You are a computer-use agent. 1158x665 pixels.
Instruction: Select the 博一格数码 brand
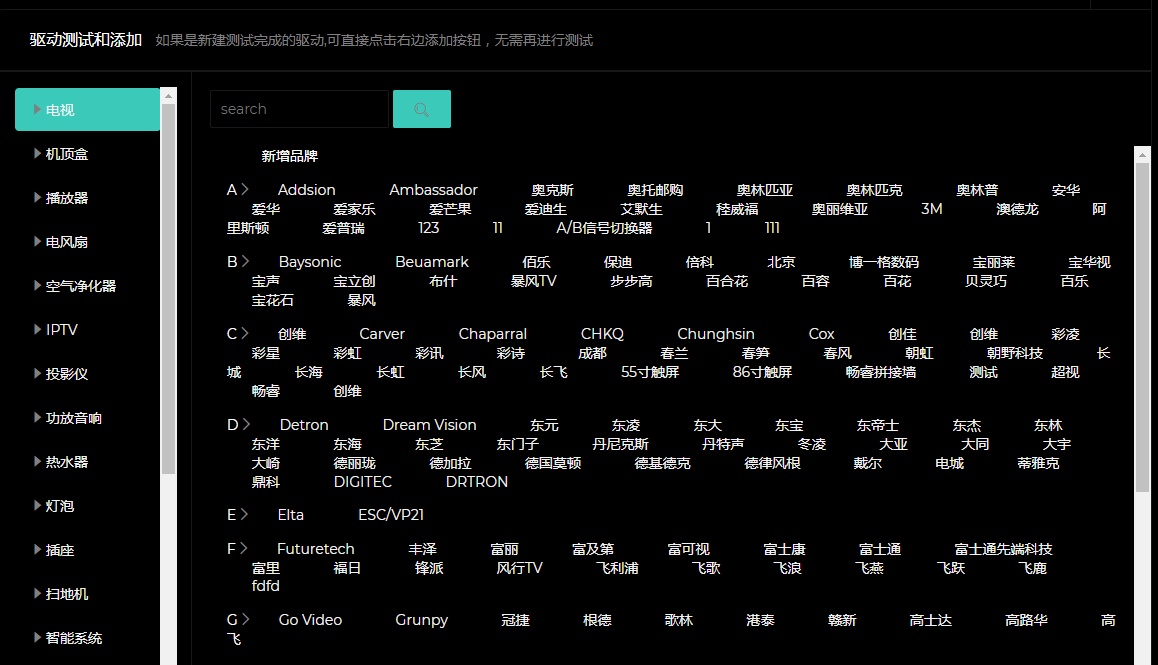pos(884,262)
